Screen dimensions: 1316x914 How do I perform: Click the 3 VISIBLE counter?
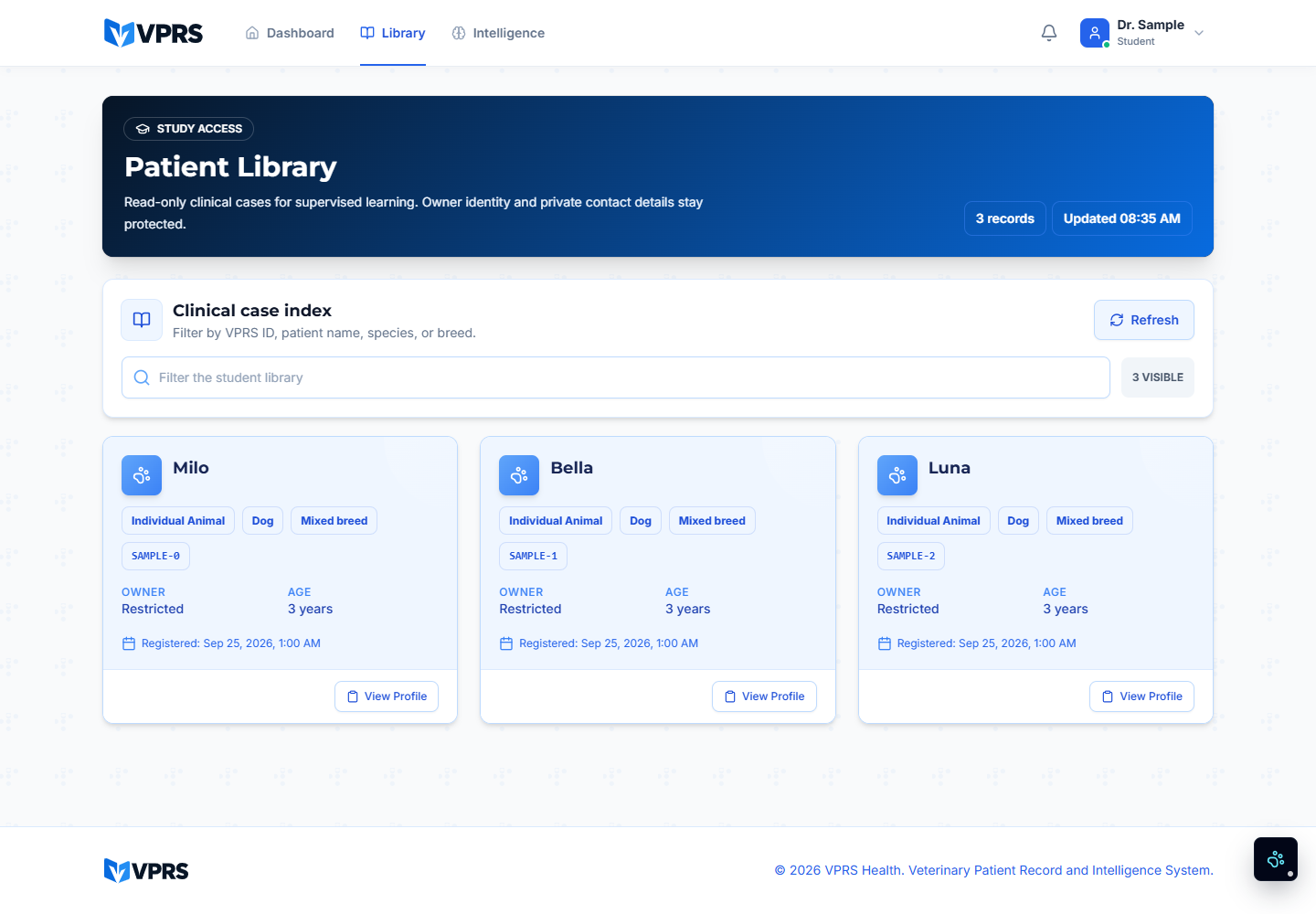pos(1158,377)
